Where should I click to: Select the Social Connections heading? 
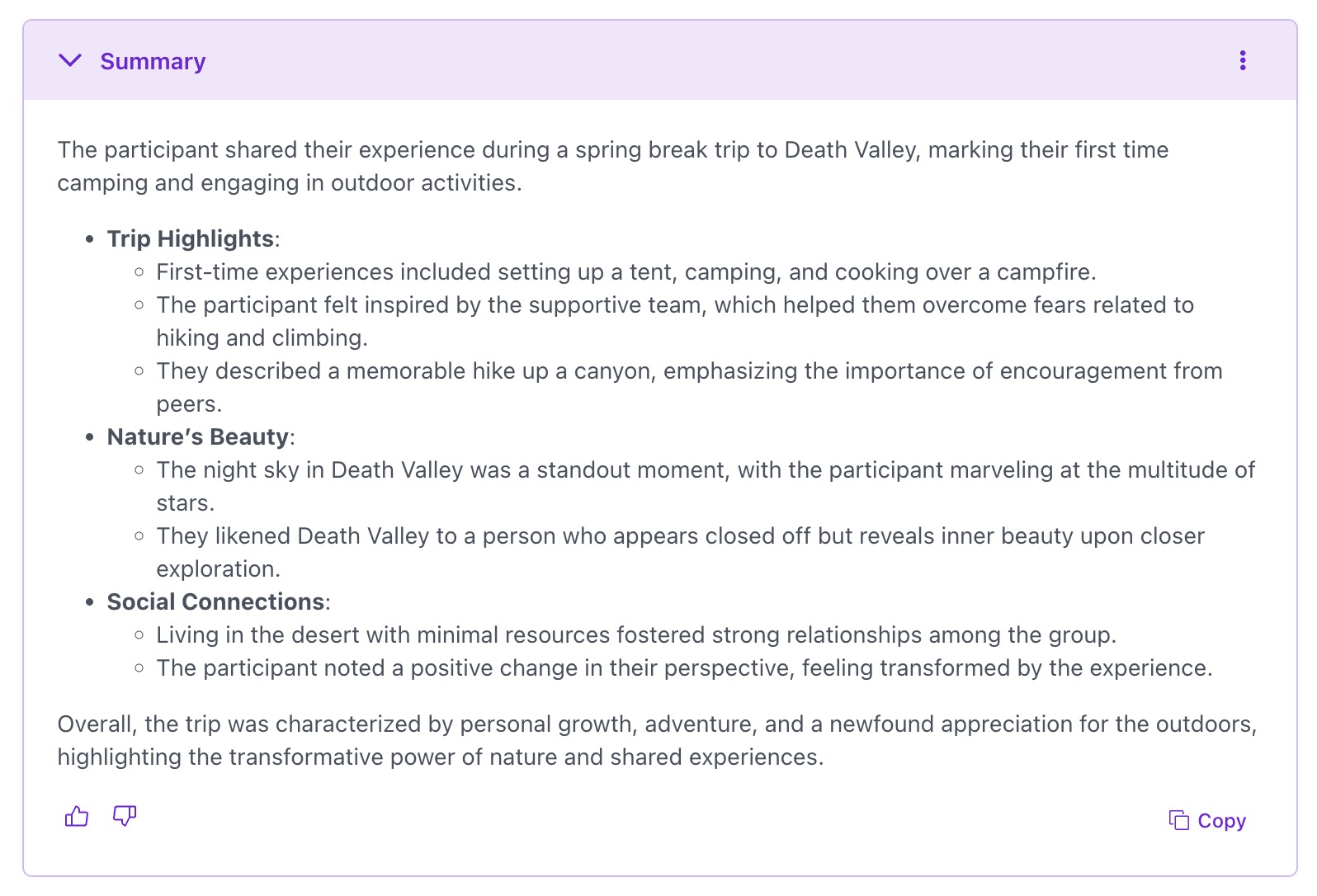pyautogui.click(x=215, y=601)
